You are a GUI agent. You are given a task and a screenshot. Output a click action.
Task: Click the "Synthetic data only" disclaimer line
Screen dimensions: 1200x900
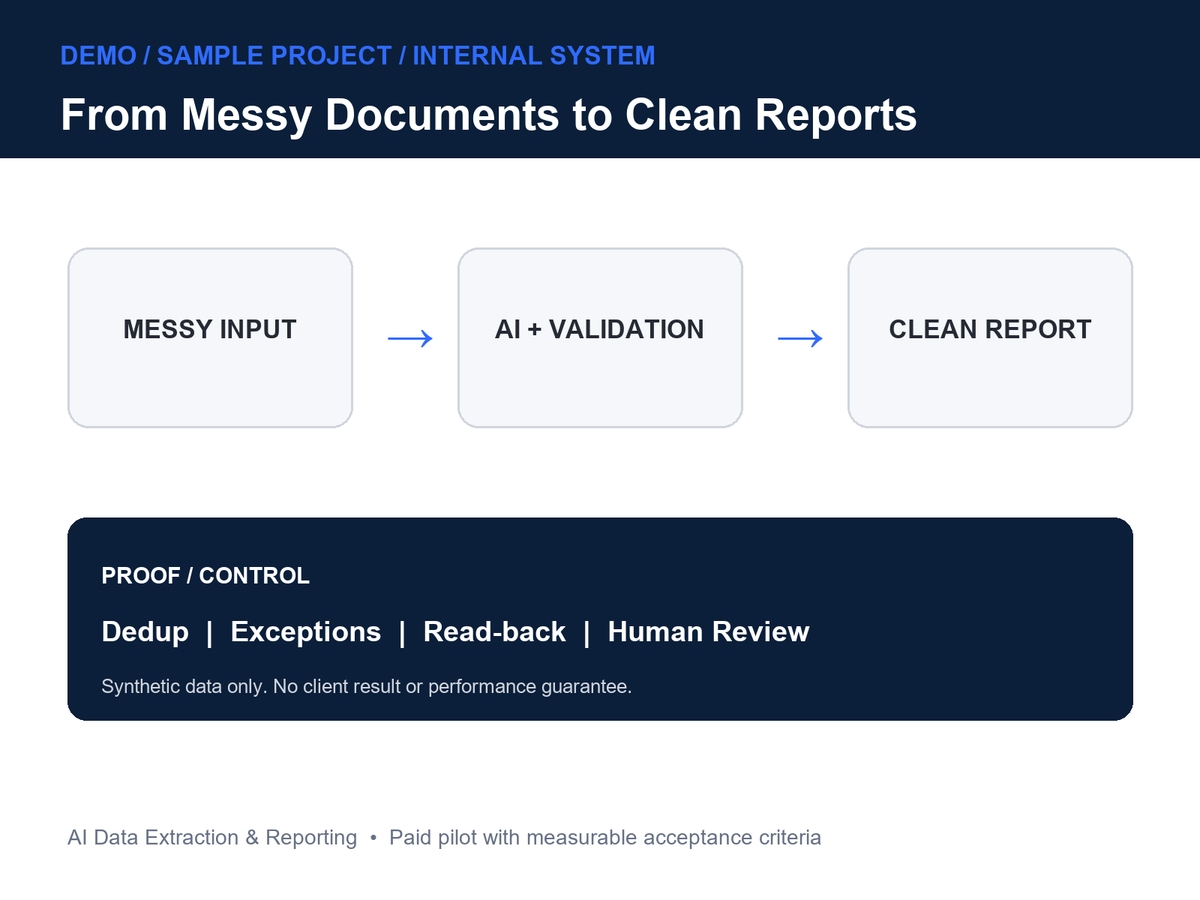tap(367, 687)
